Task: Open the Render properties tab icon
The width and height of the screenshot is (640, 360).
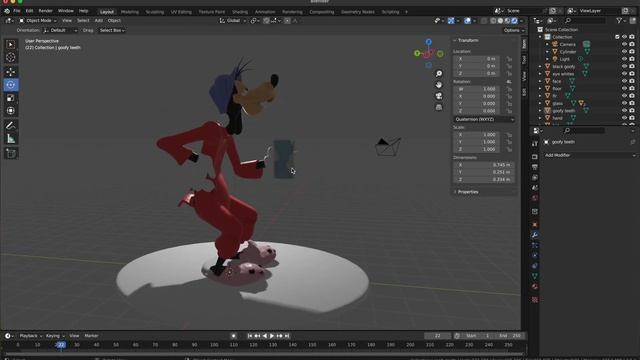Action: coord(535,157)
